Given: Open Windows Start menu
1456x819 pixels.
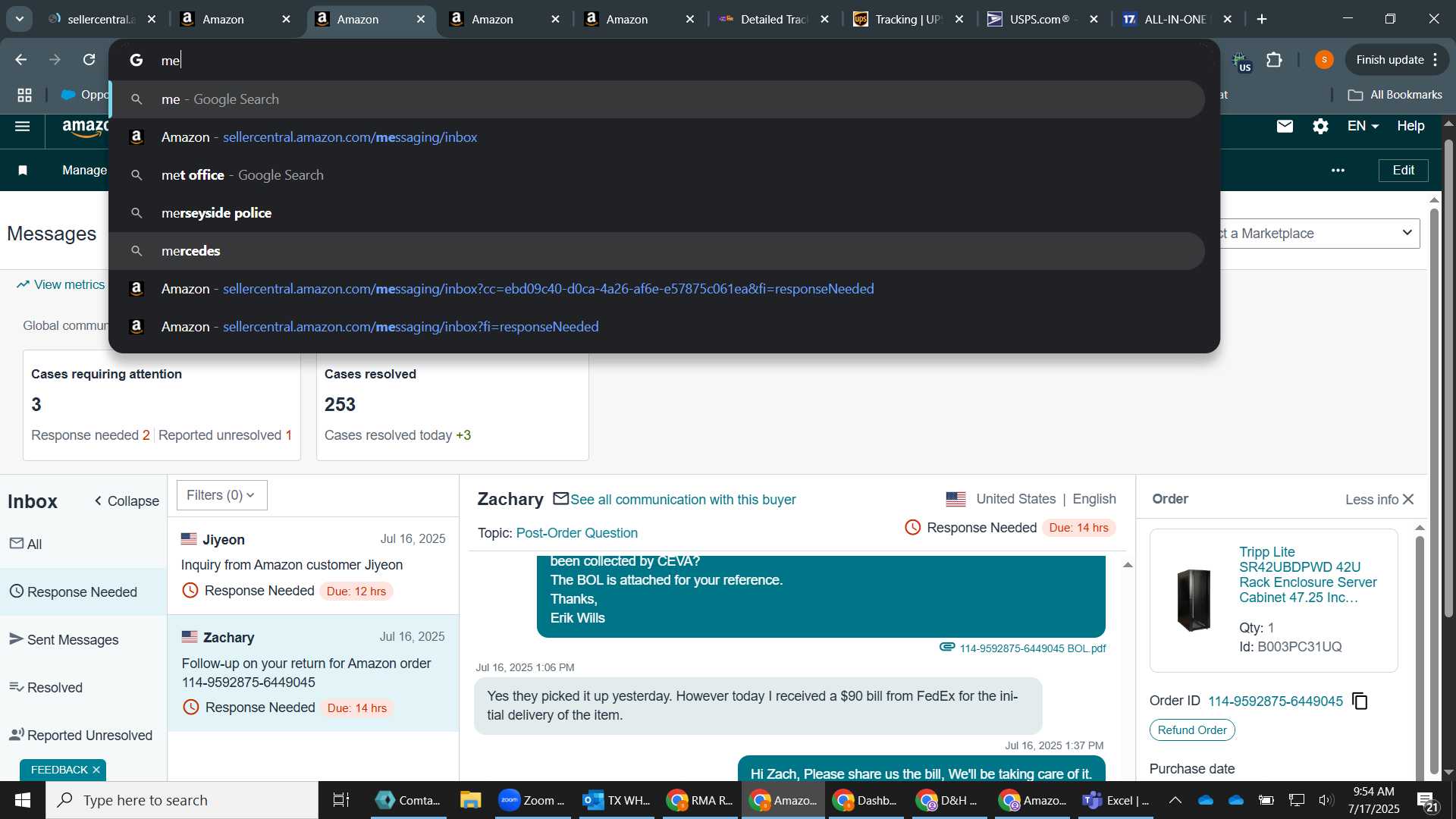Looking at the screenshot, I should pos(22,800).
